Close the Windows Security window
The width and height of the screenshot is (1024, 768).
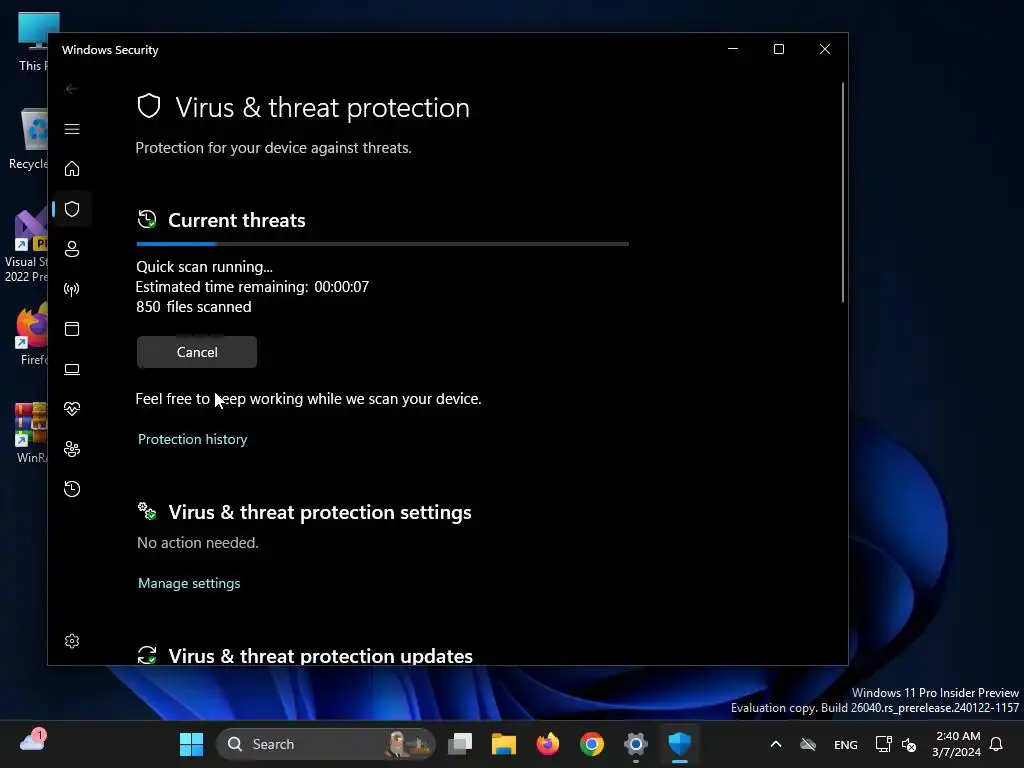click(x=825, y=49)
